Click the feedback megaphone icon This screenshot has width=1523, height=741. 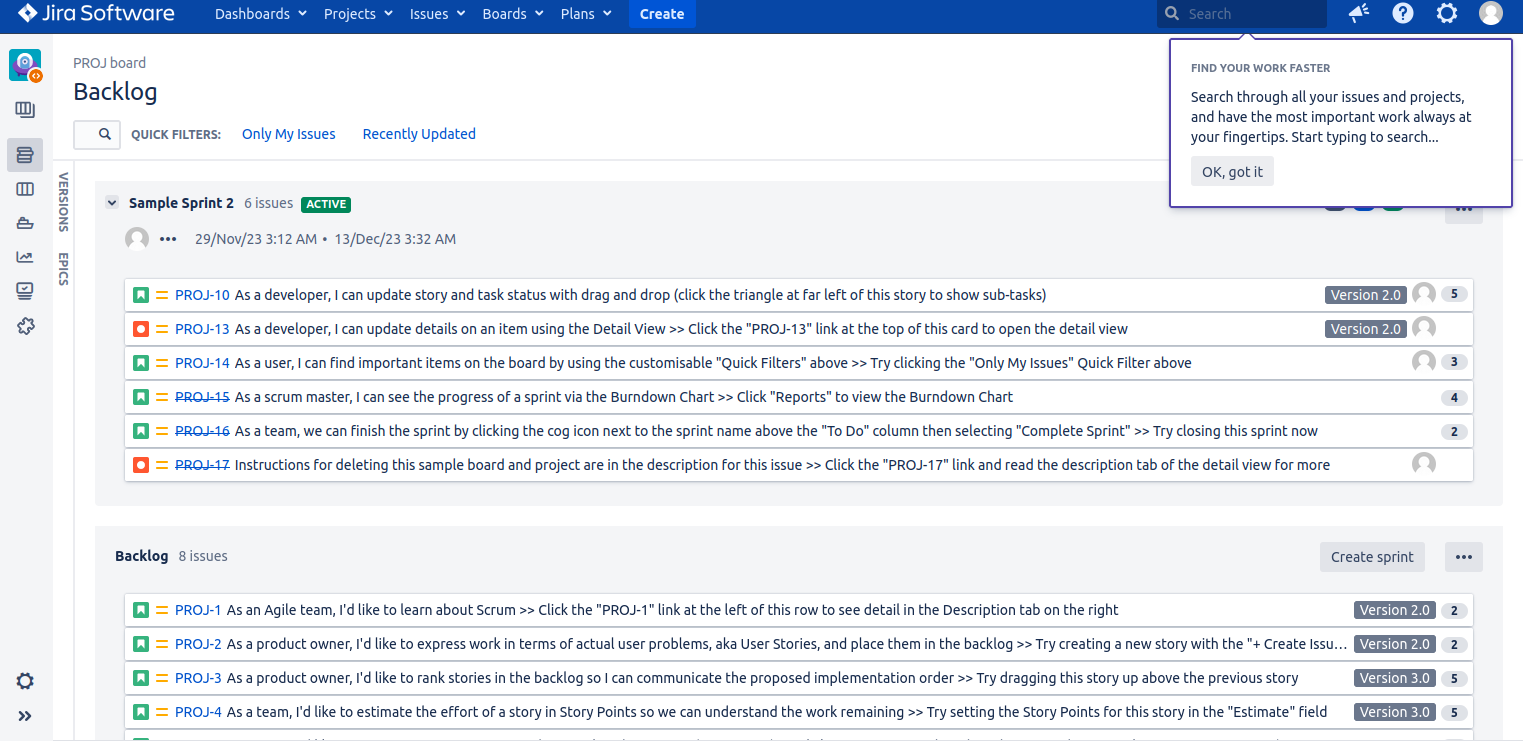(1358, 14)
